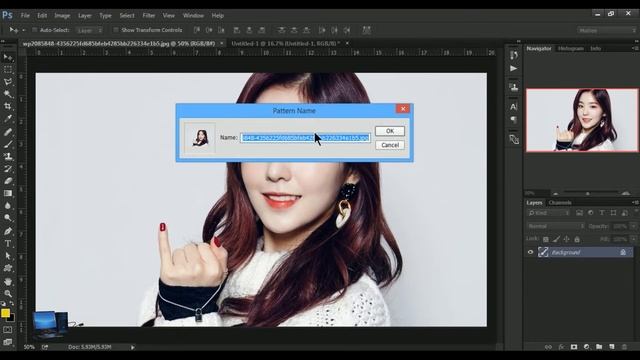The width and height of the screenshot is (640, 360).
Task: Click OK in Pattern Name dialog
Action: [x=390, y=131]
